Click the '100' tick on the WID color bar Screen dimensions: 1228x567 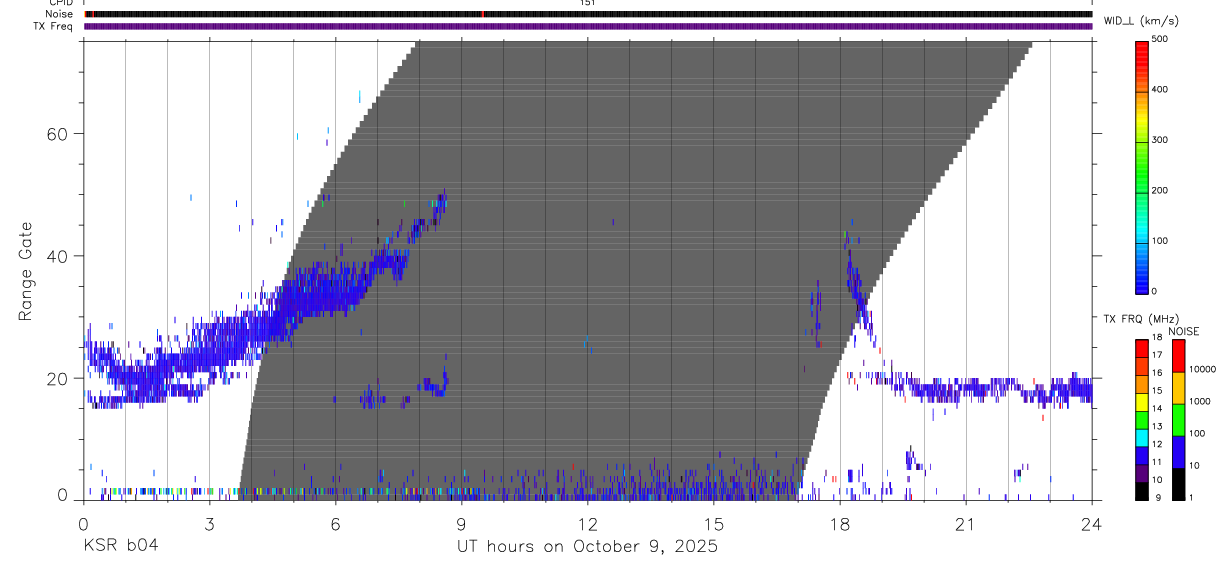[x=1160, y=241]
